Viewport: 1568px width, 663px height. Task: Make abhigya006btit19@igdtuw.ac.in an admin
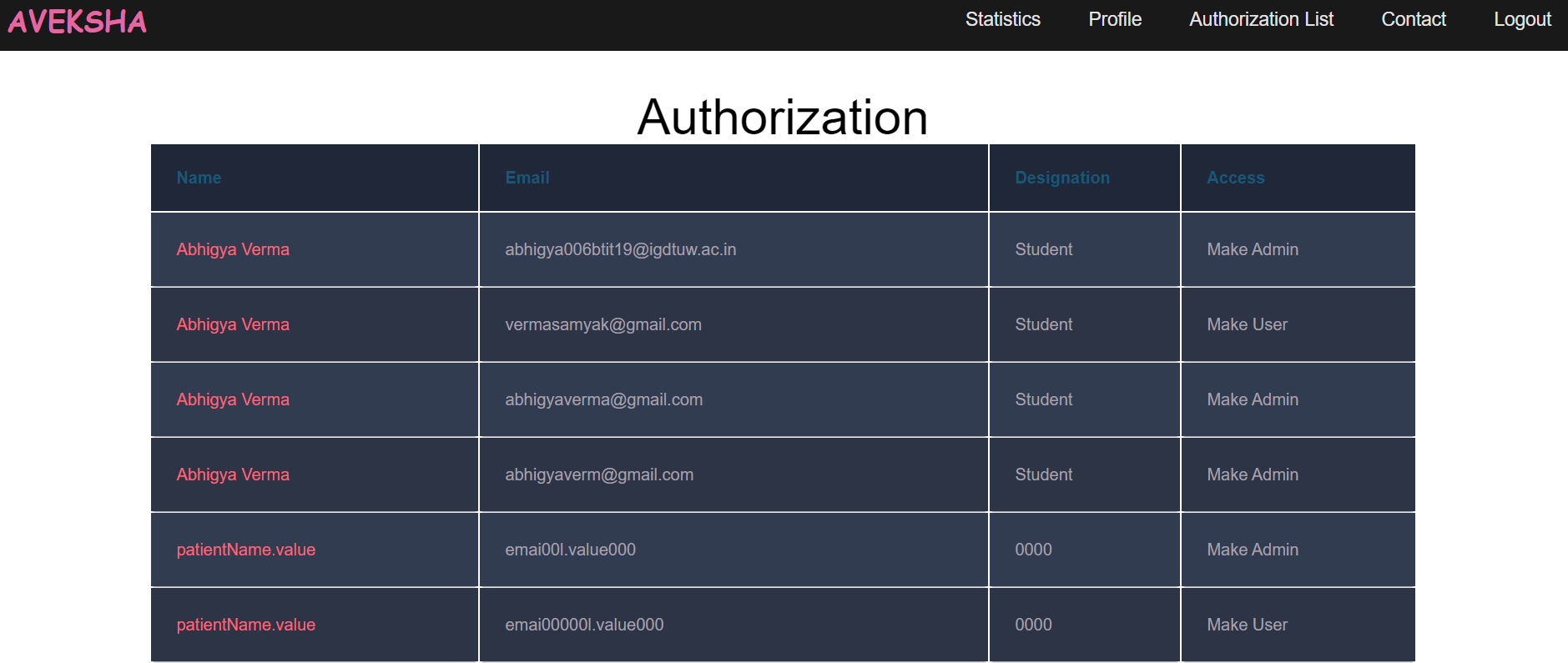[x=1252, y=249]
